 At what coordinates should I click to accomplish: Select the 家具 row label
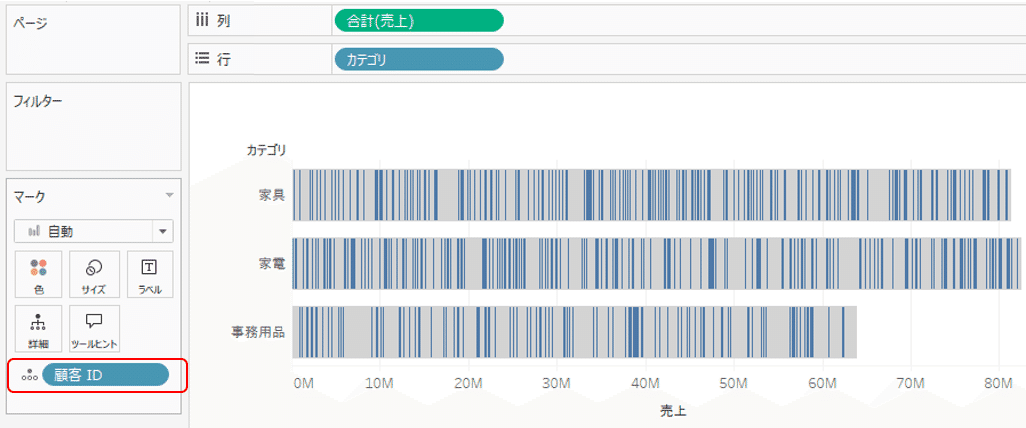[272, 194]
